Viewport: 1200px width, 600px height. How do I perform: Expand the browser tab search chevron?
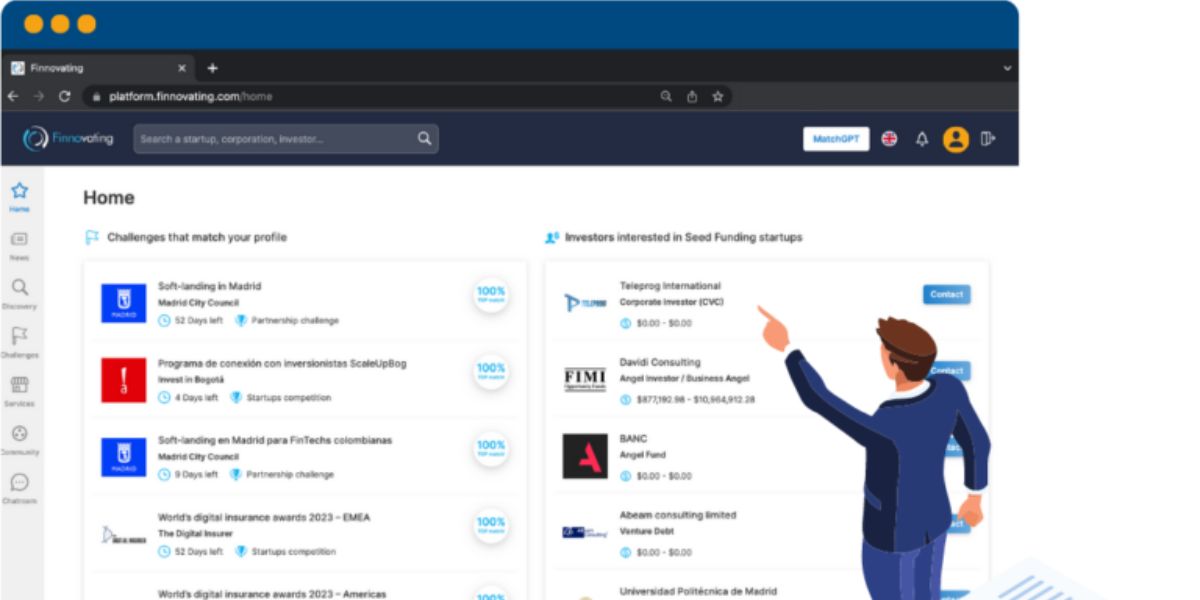[x=1006, y=68]
